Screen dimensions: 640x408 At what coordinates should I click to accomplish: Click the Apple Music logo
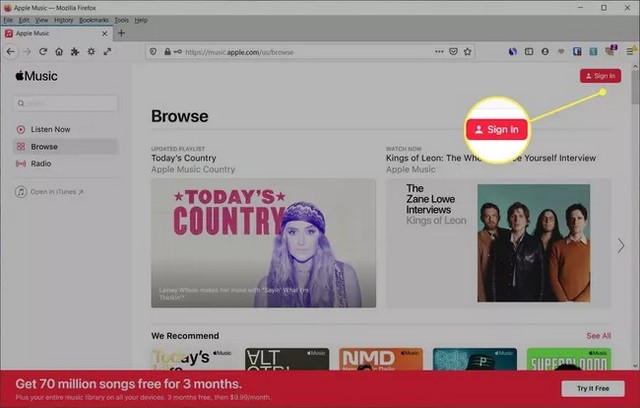click(x=36, y=76)
